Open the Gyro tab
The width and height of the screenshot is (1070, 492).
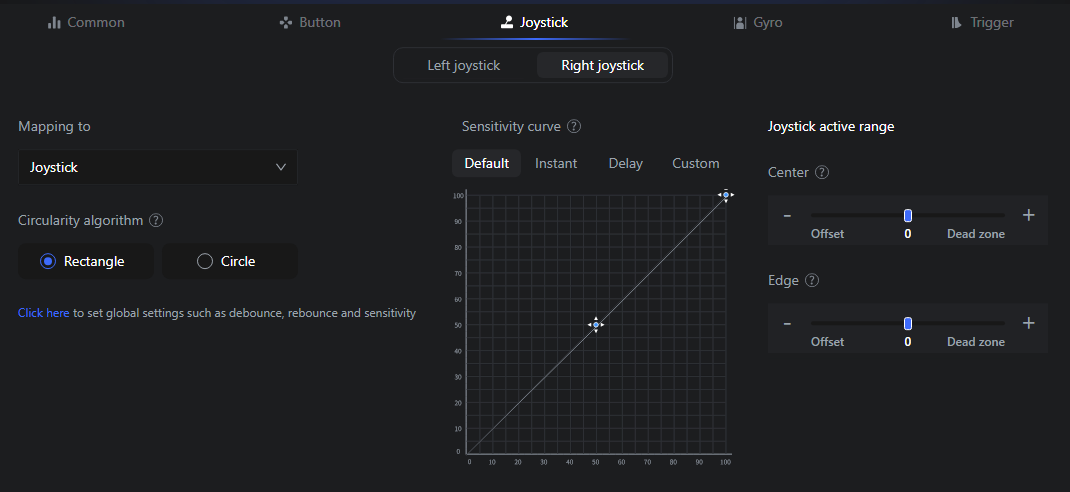point(757,22)
